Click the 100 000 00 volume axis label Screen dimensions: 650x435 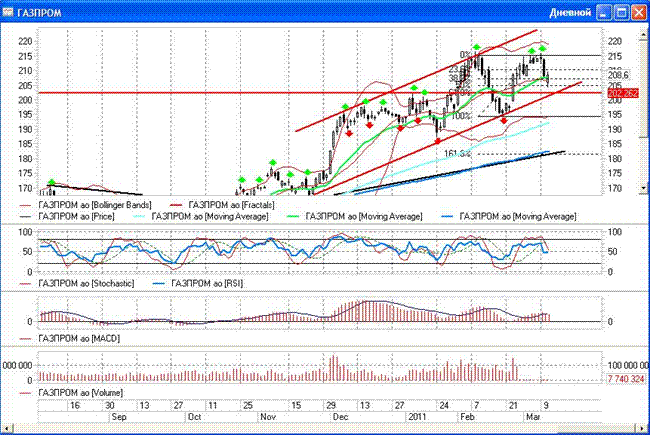(628, 365)
